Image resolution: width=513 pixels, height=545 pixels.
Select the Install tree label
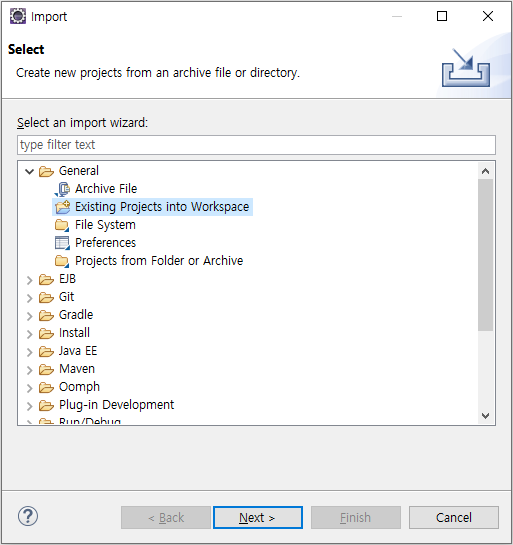coord(74,333)
